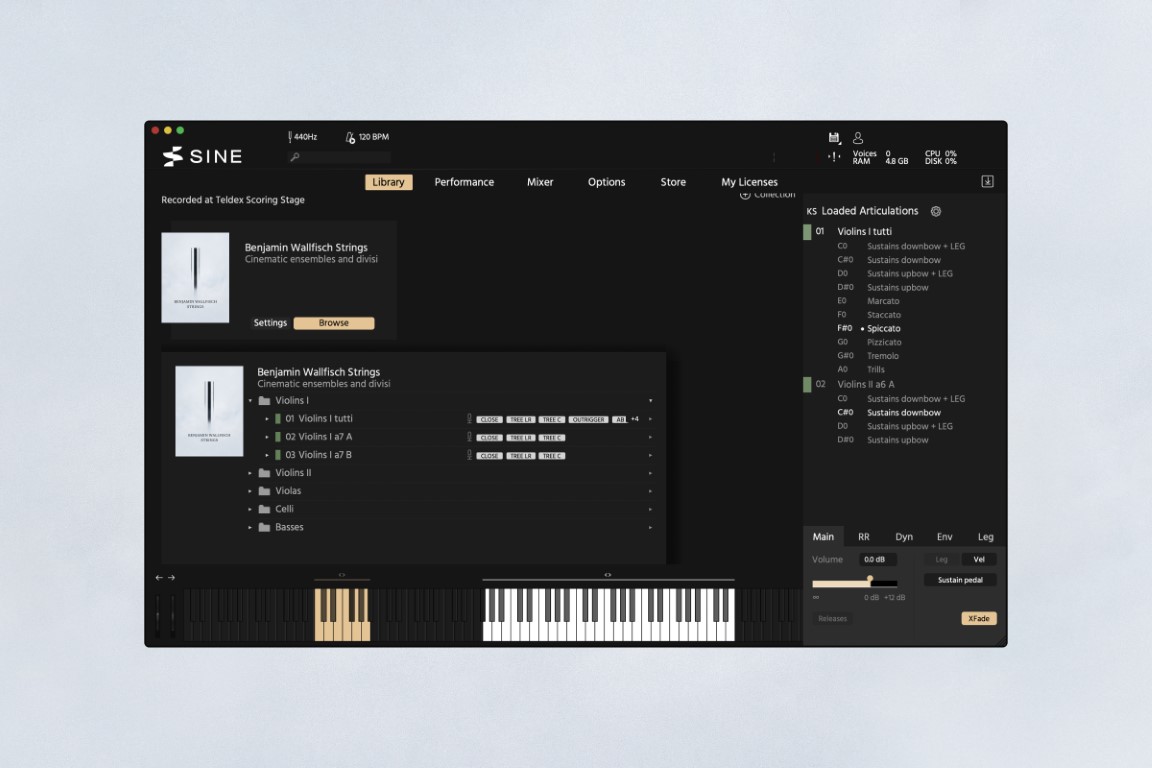Image resolution: width=1152 pixels, height=768 pixels.
Task: Open the Env tab in articulation settings
Action: click(x=944, y=536)
